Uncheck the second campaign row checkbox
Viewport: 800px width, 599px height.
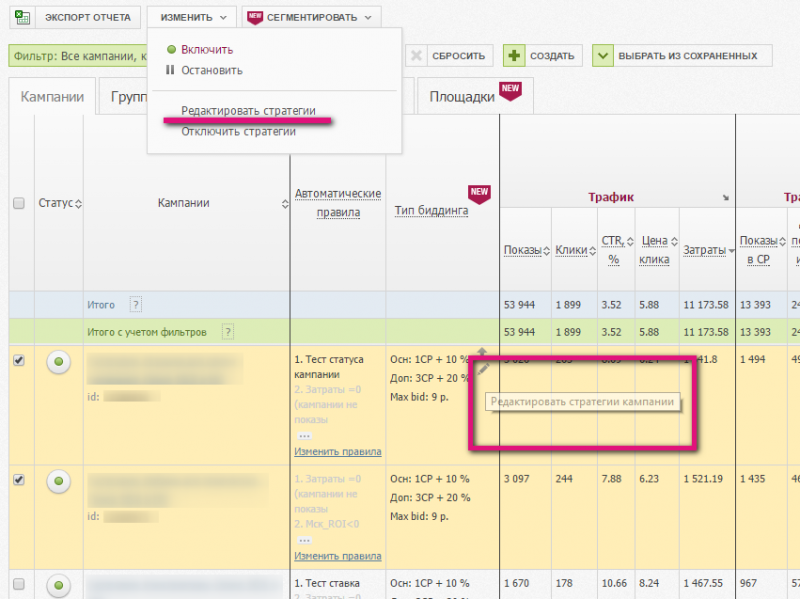(x=18, y=480)
